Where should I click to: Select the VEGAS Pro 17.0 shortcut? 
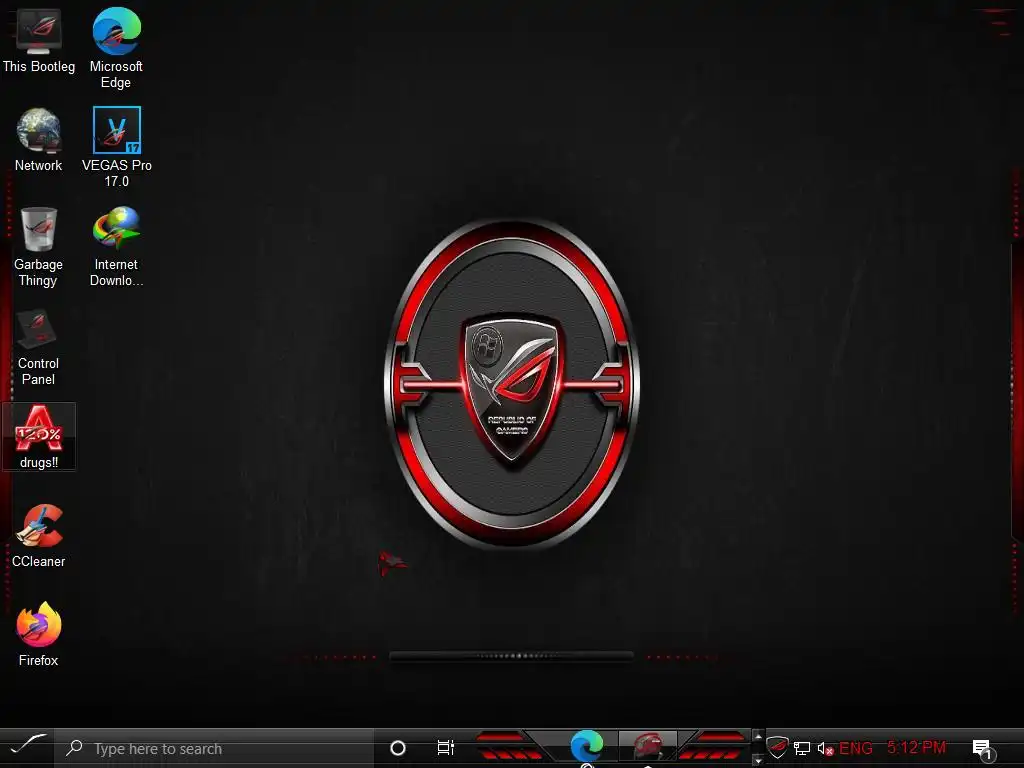(116, 148)
